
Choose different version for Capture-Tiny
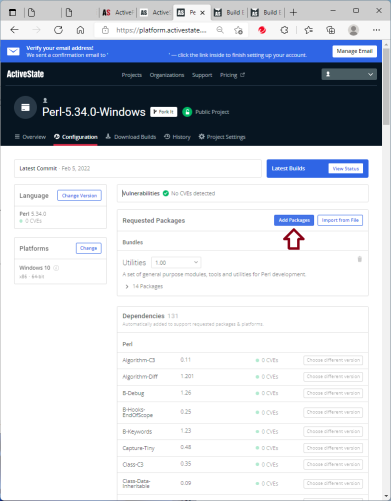click(x=333, y=448)
